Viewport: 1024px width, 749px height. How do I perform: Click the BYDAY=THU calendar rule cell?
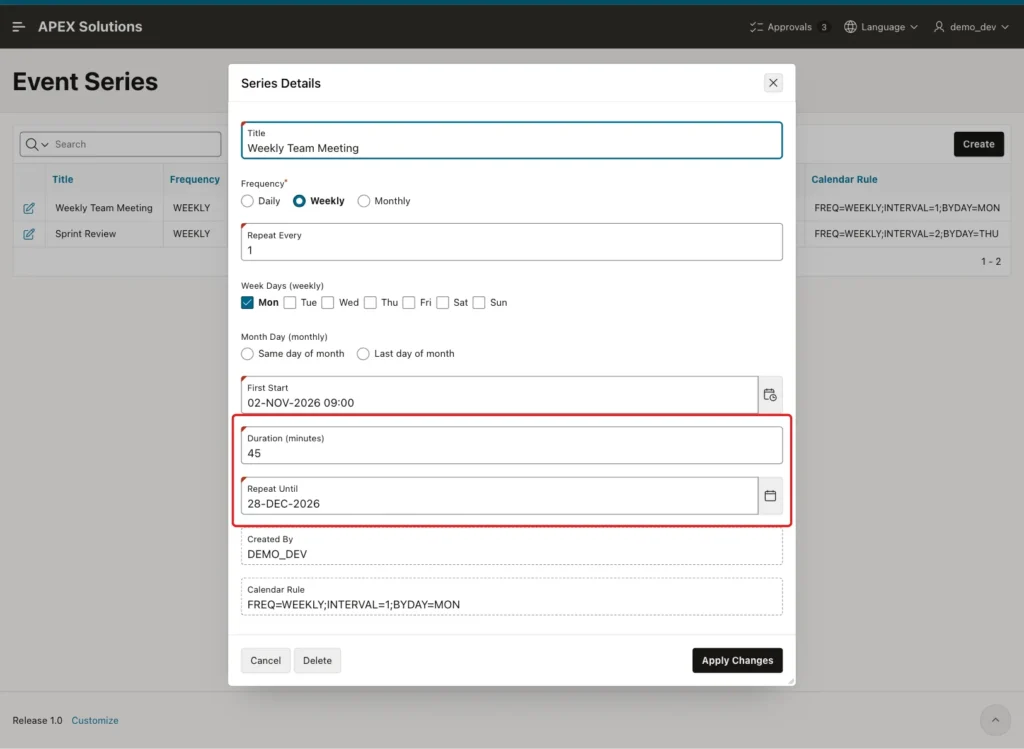(906, 234)
